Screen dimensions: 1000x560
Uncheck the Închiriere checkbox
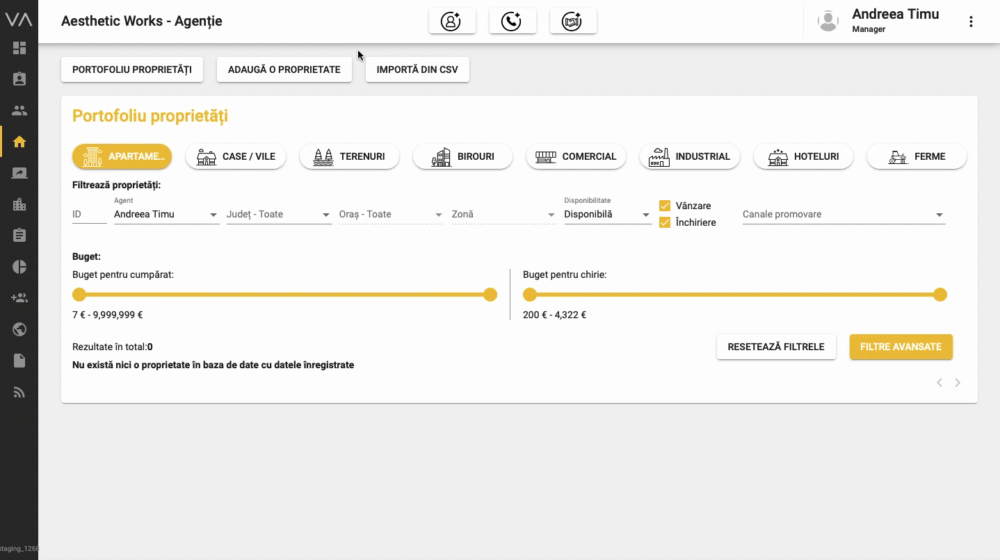click(664, 222)
